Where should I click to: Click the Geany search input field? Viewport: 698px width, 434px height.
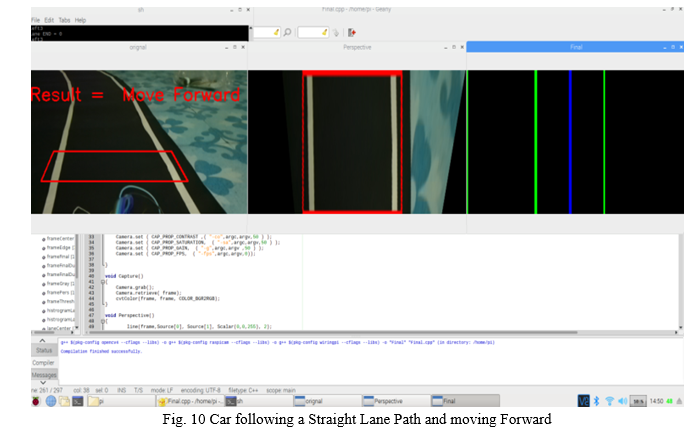267,32
